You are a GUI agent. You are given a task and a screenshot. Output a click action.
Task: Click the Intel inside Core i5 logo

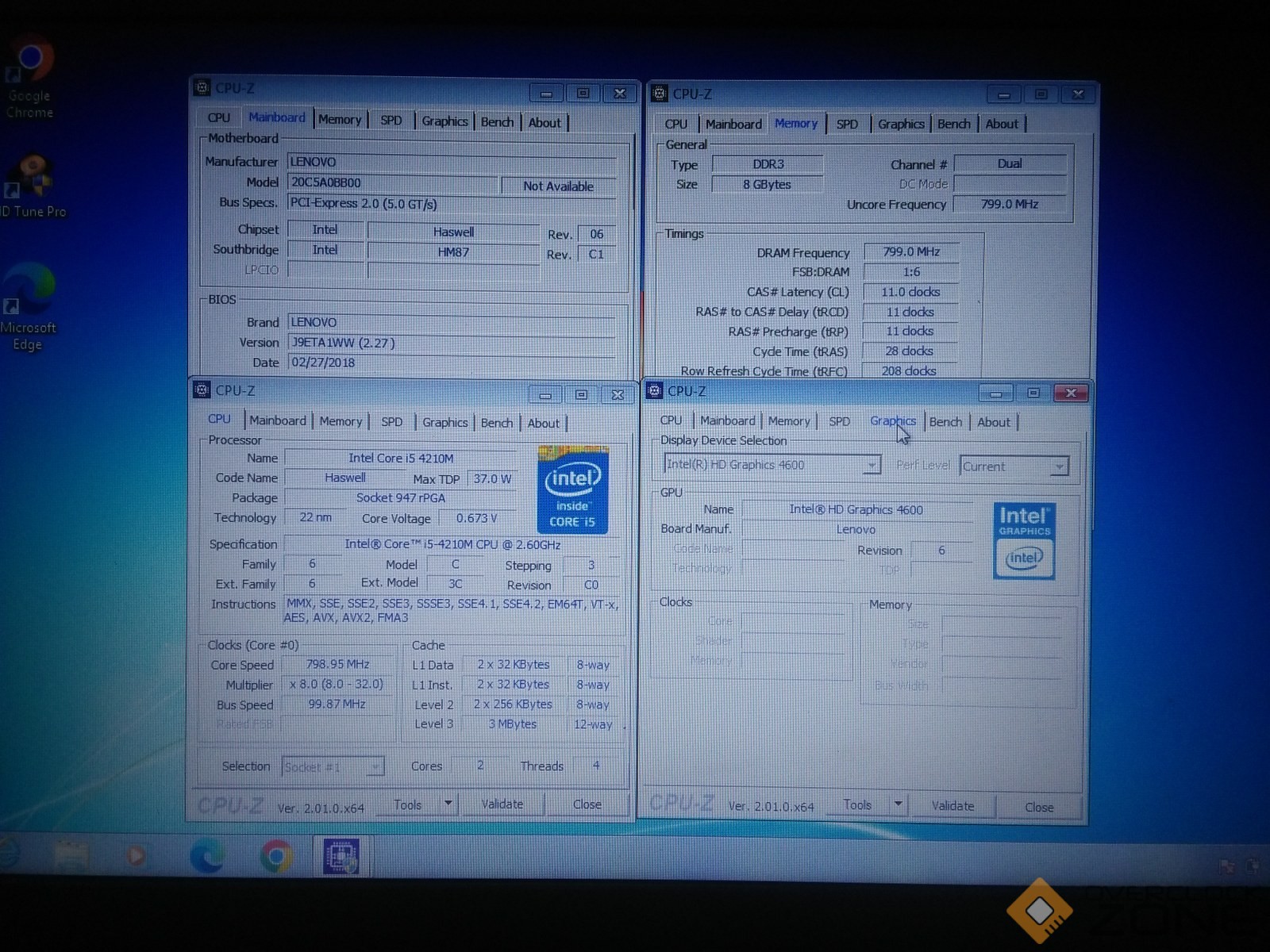point(572,489)
